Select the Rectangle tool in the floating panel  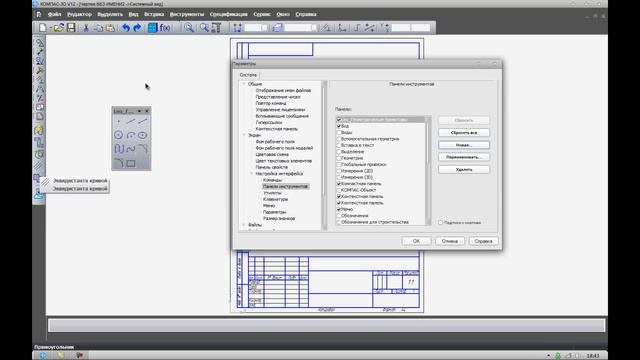pyautogui.click(x=131, y=163)
